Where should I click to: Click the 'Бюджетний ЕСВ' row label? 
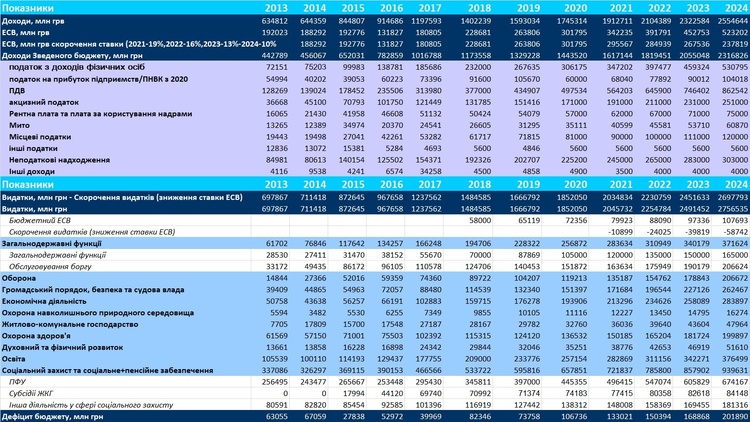tap(40, 221)
